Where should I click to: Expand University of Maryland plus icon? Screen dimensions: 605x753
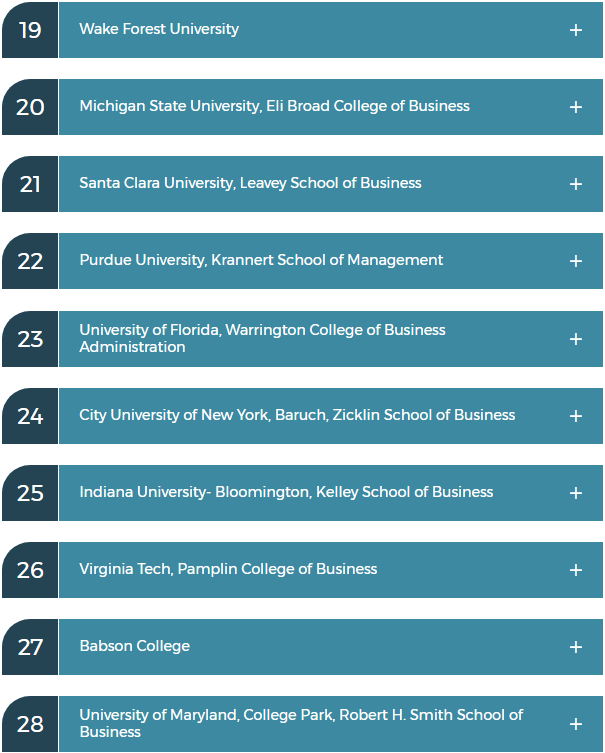pos(575,724)
